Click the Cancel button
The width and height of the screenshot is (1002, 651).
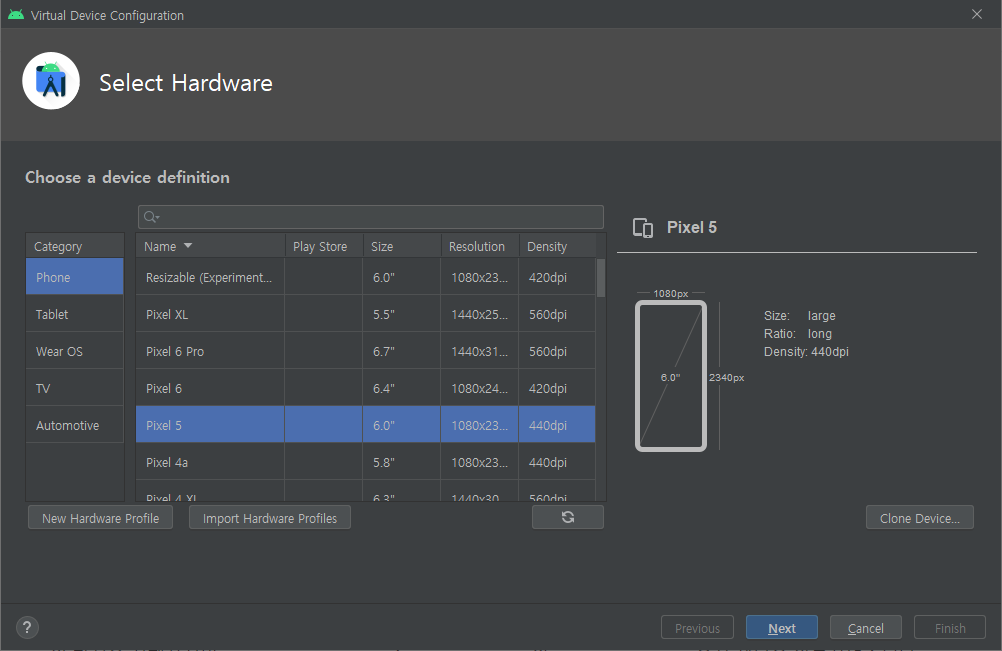click(x=866, y=628)
